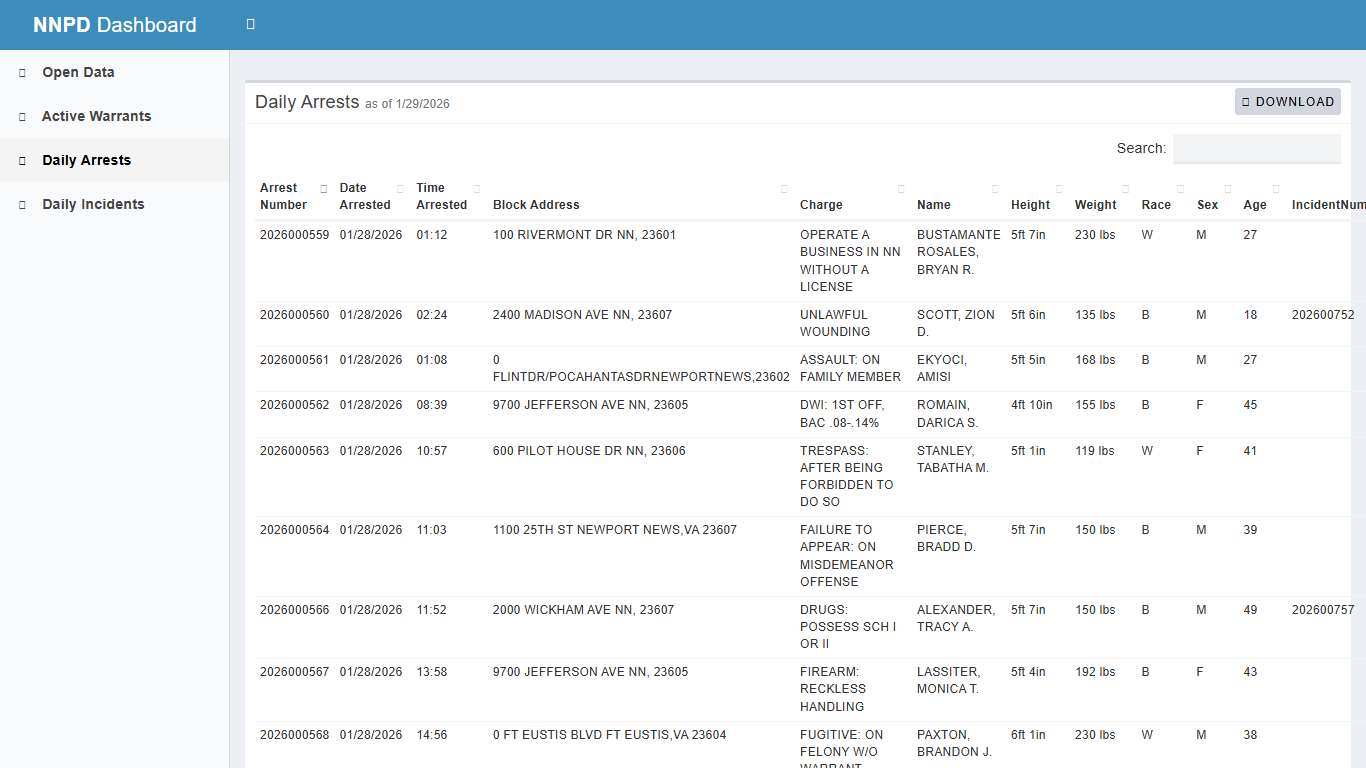The width and height of the screenshot is (1366, 768).
Task: Click the sort icon beside Block Address
Action: 783,188
